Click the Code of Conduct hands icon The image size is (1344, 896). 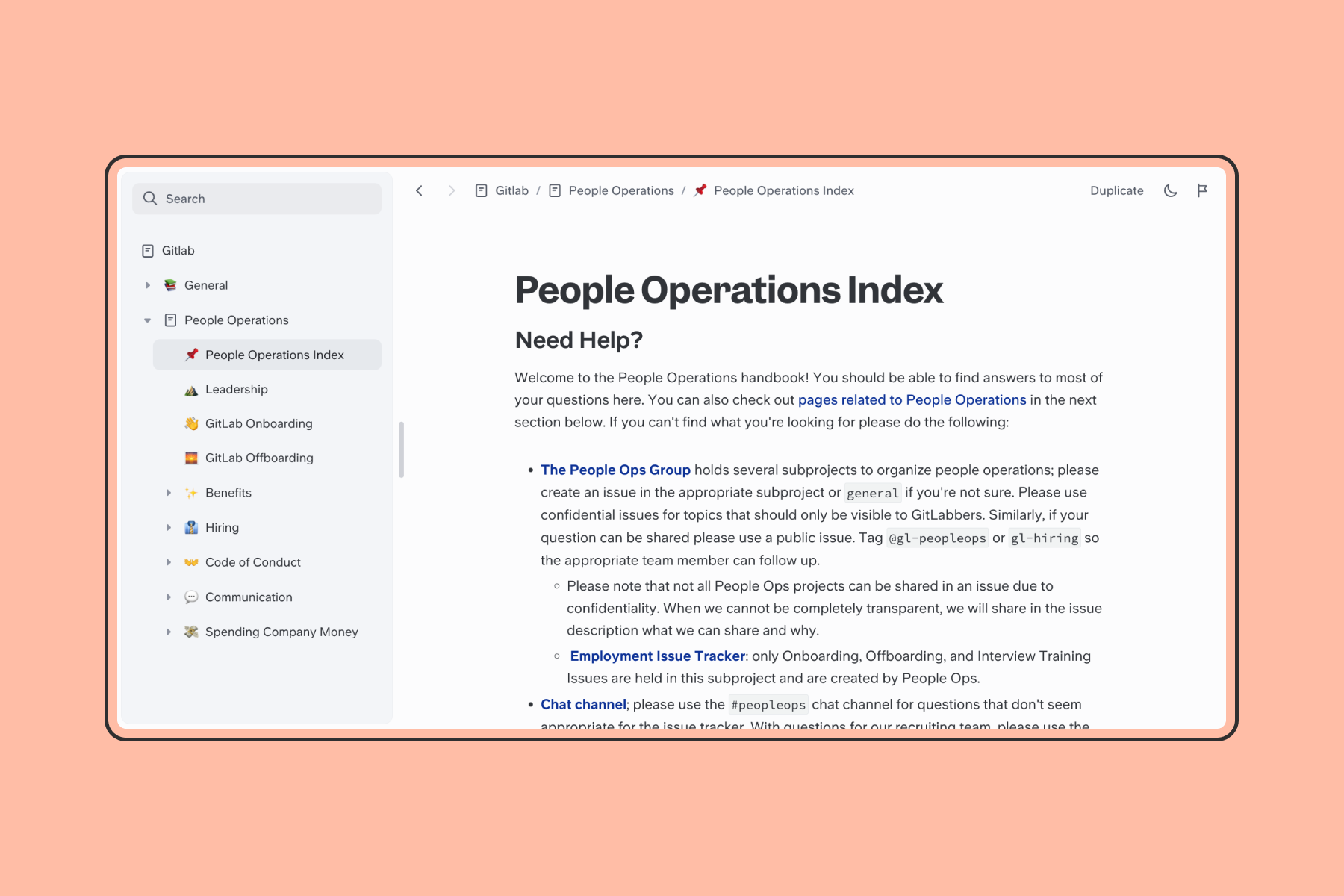coord(192,562)
